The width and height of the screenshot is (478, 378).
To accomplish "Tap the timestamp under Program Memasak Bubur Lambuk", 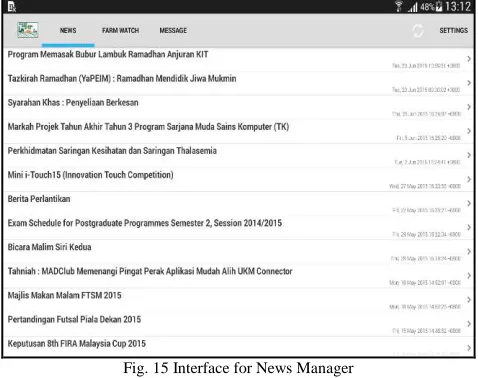I will click(x=426, y=66).
